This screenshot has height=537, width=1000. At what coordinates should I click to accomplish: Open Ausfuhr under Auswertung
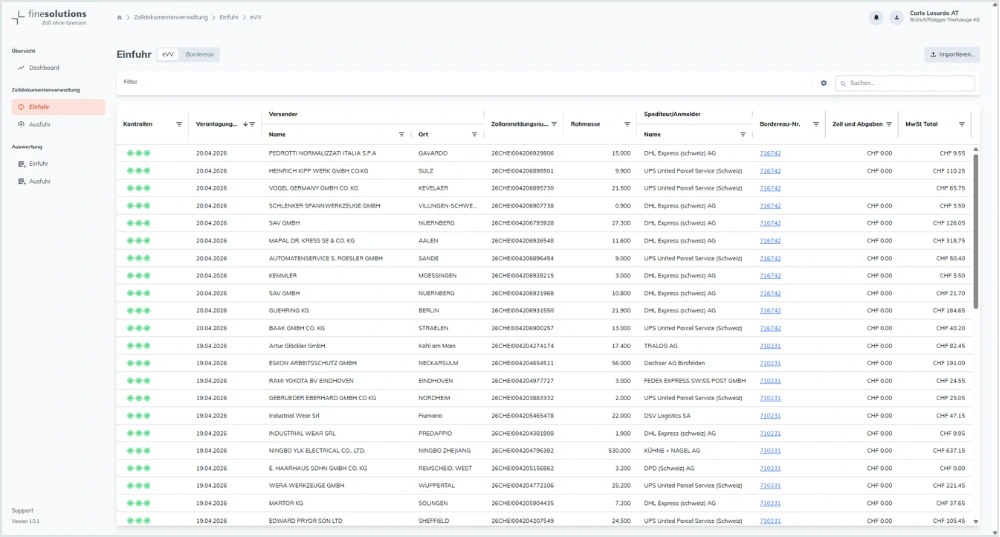pos(40,182)
